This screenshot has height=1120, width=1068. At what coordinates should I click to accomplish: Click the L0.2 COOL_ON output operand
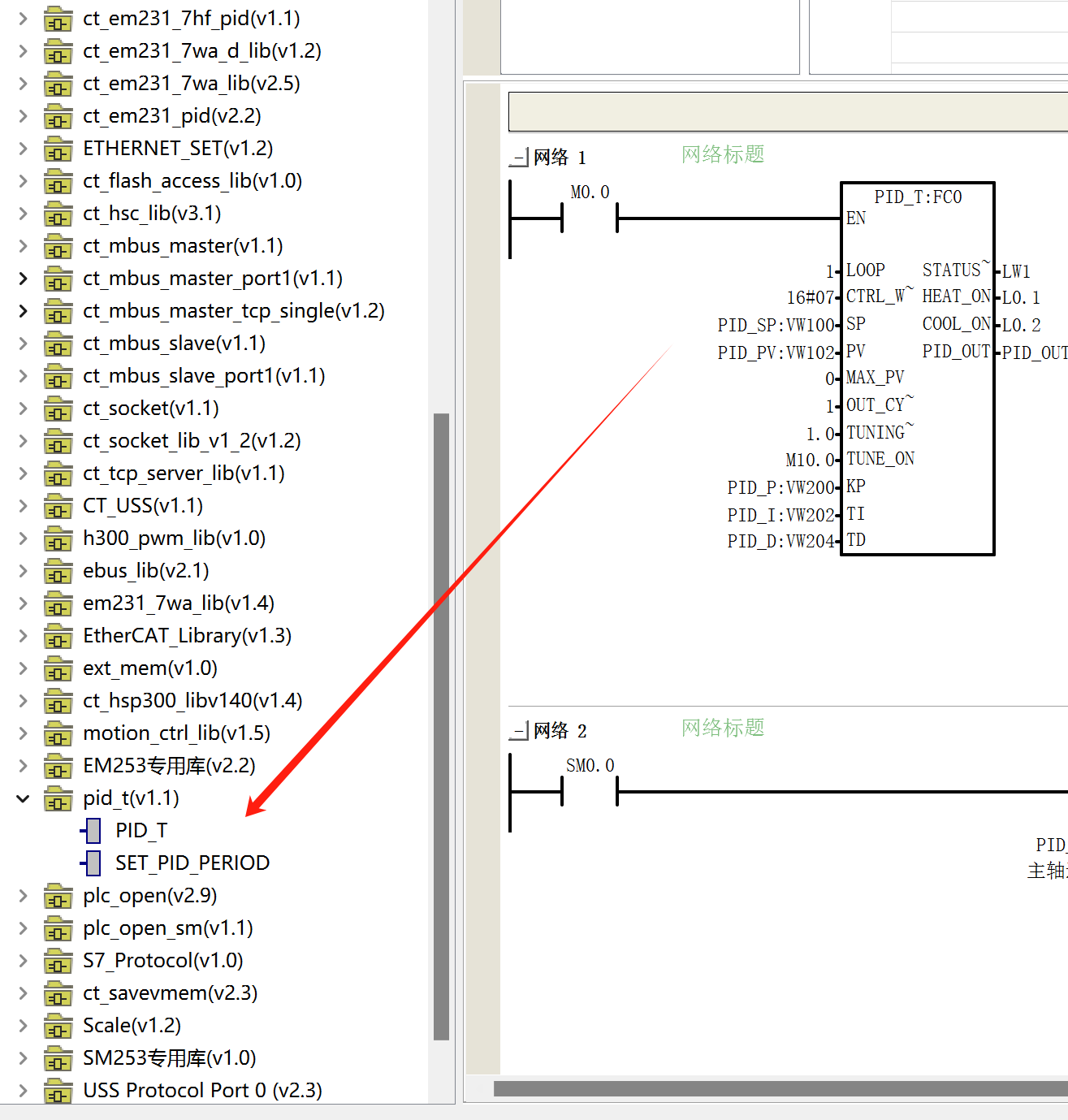(x=1021, y=326)
